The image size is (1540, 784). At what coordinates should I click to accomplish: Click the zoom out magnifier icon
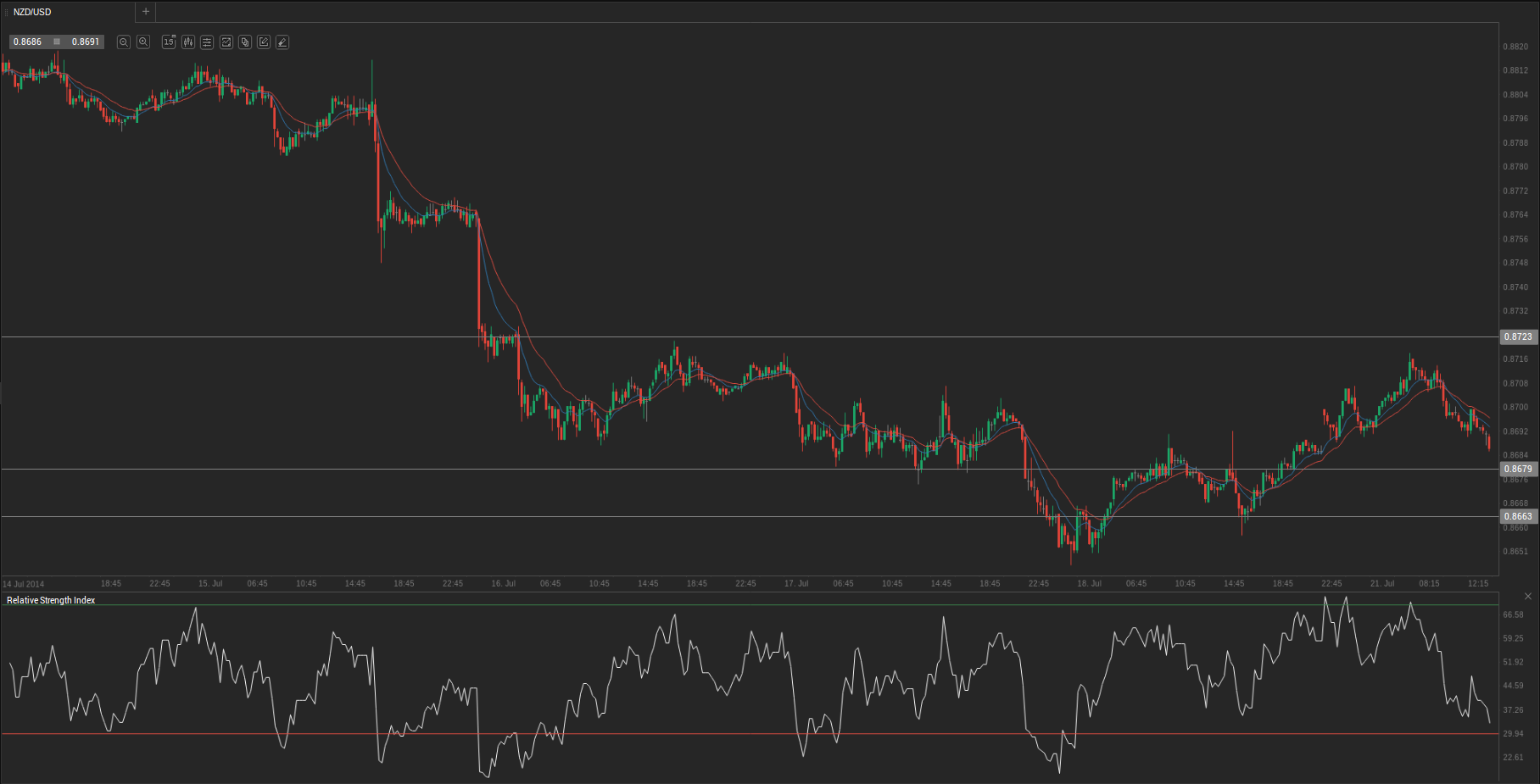coord(124,42)
